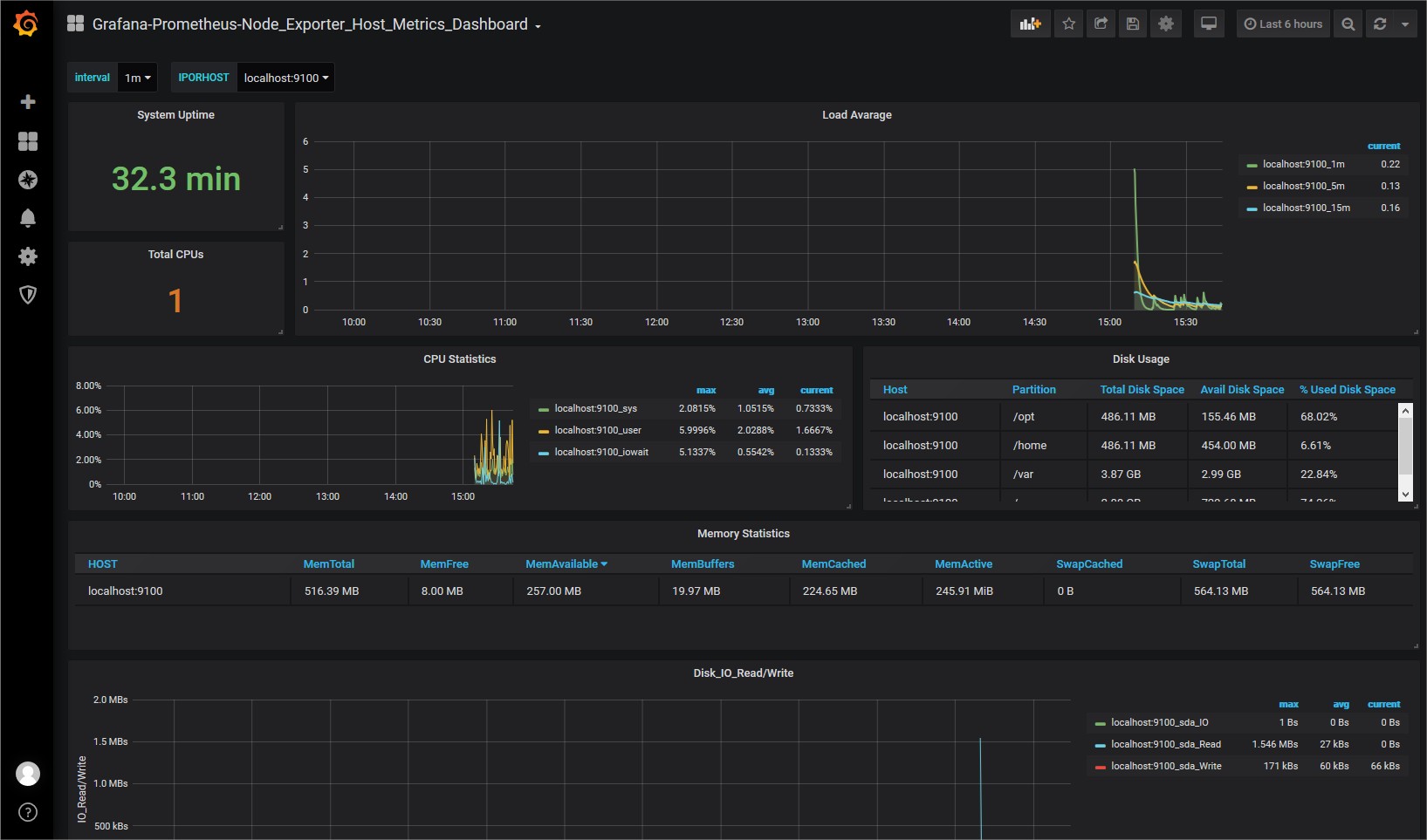1427x840 pixels.
Task: Sort by Avail Disk Space column
Action: [1242, 390]
